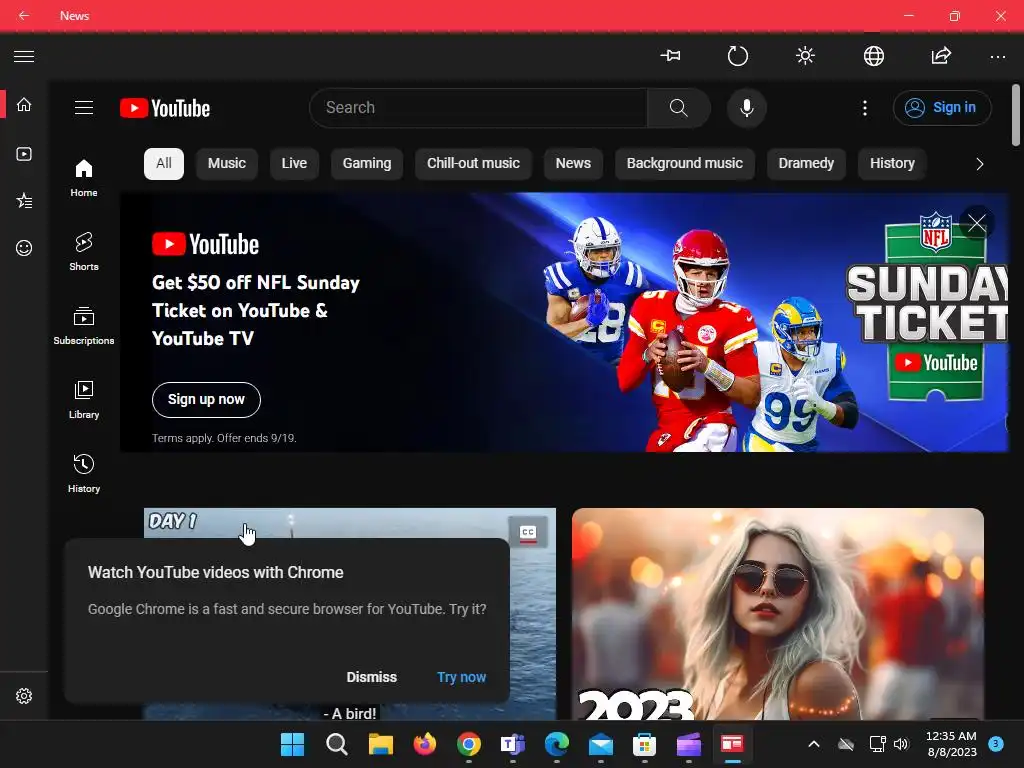Dismiss the Chrome suggestion popup
1024x768 pixels.
[x=372, y=677]
